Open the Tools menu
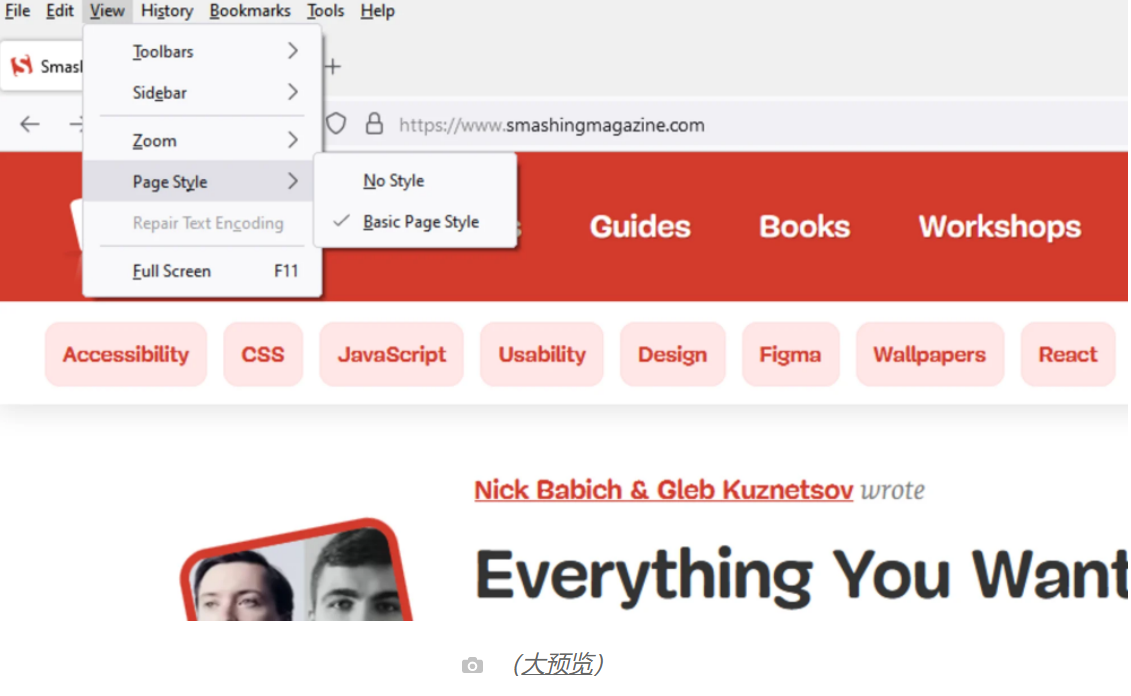The image size is (1131, 696). coord(325,11)
